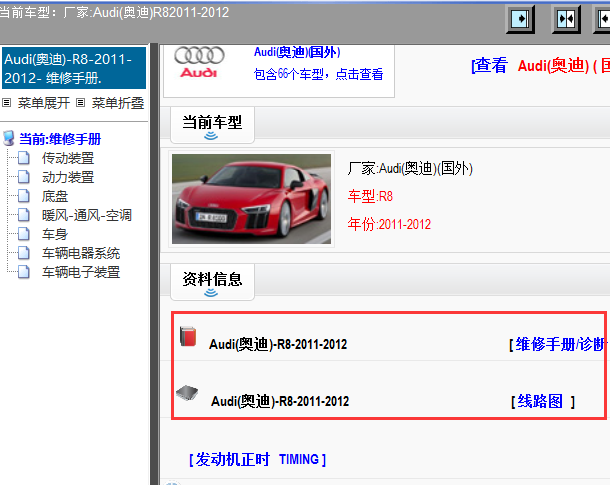The width and height of the screenshot is (610, 485).
Task: Open the [发动机正时 TIMING] link
Action: 257,459
